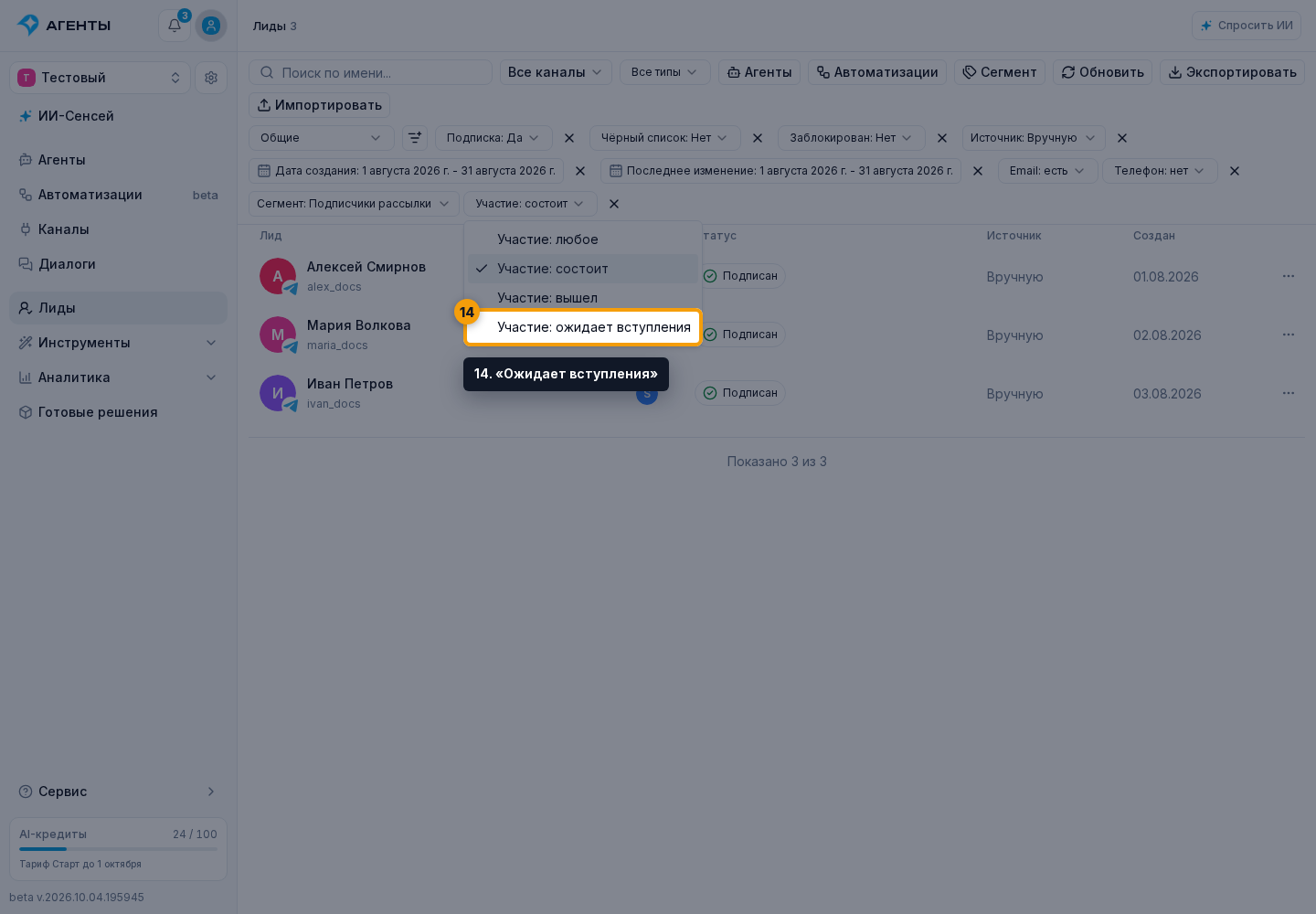This screenshot has height=914, width=1316.
Task: Click the Сегмент toolbar button
Action: pyautogui.click(x=1000, y=72)
